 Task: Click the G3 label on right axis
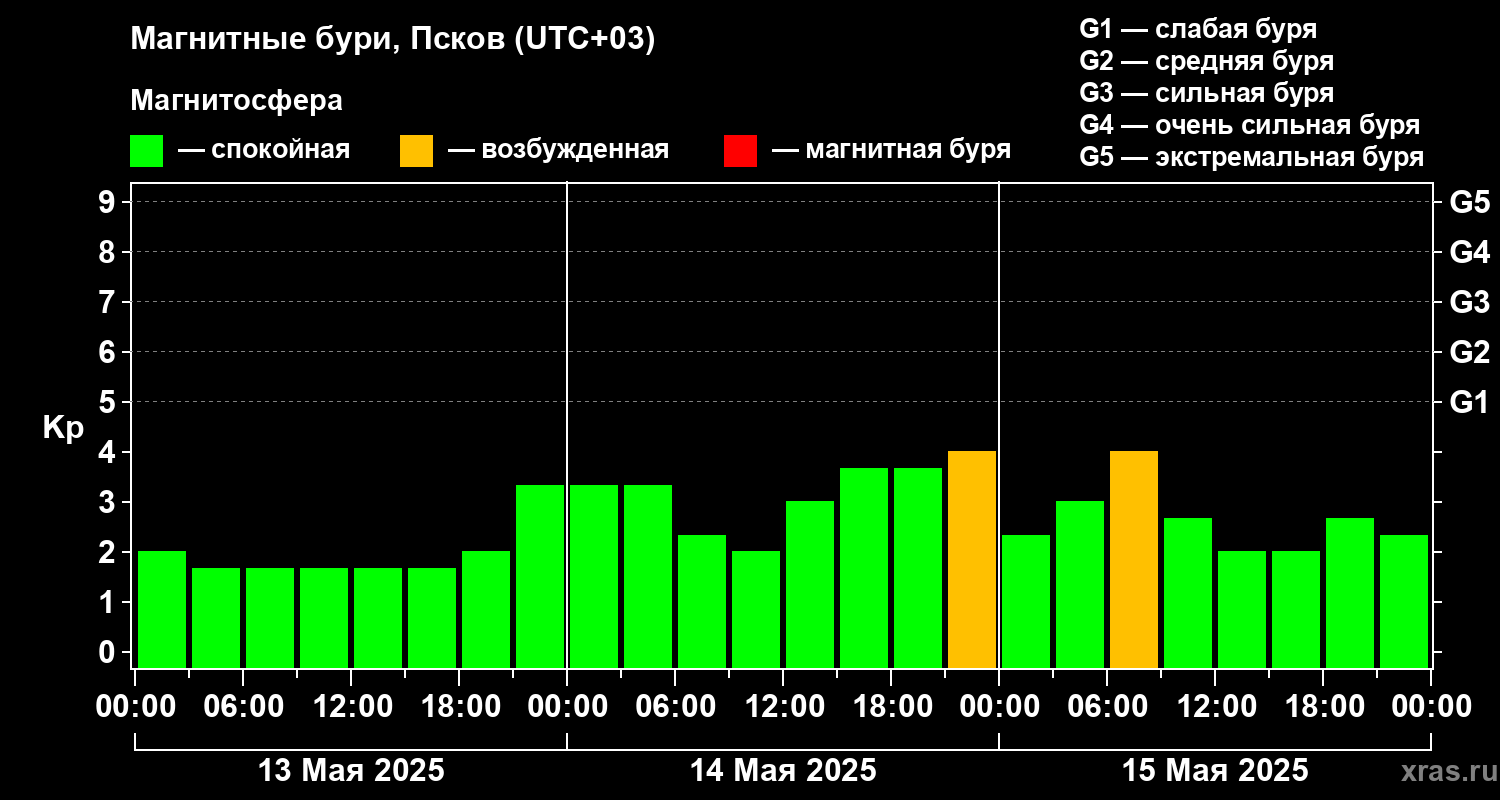coord(1469,302)
